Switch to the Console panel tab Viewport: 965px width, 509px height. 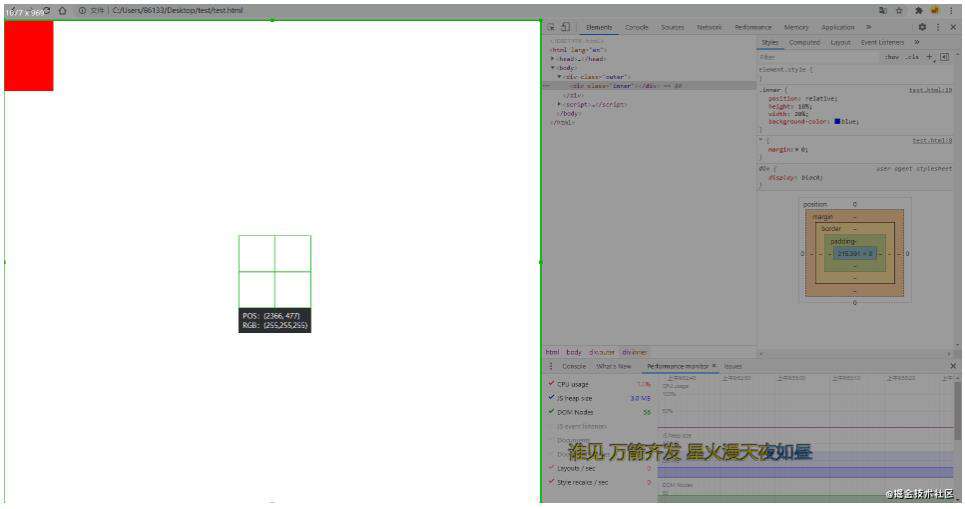tap(636, 27)
